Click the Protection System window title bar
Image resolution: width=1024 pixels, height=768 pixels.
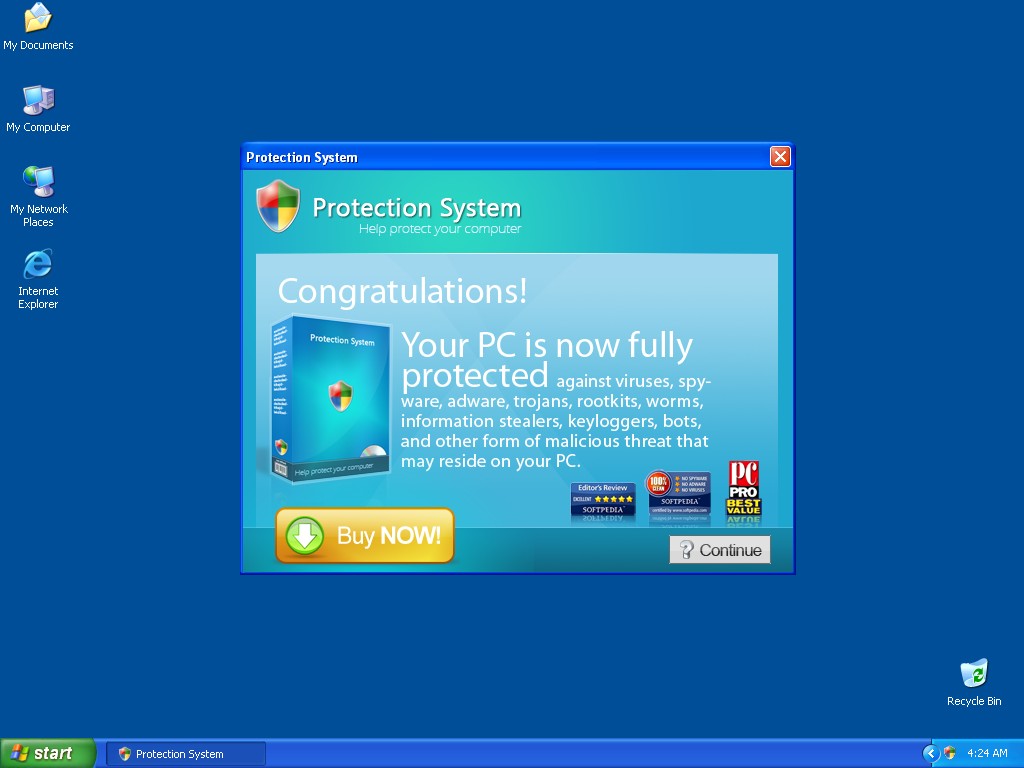[x=500, y=157]
